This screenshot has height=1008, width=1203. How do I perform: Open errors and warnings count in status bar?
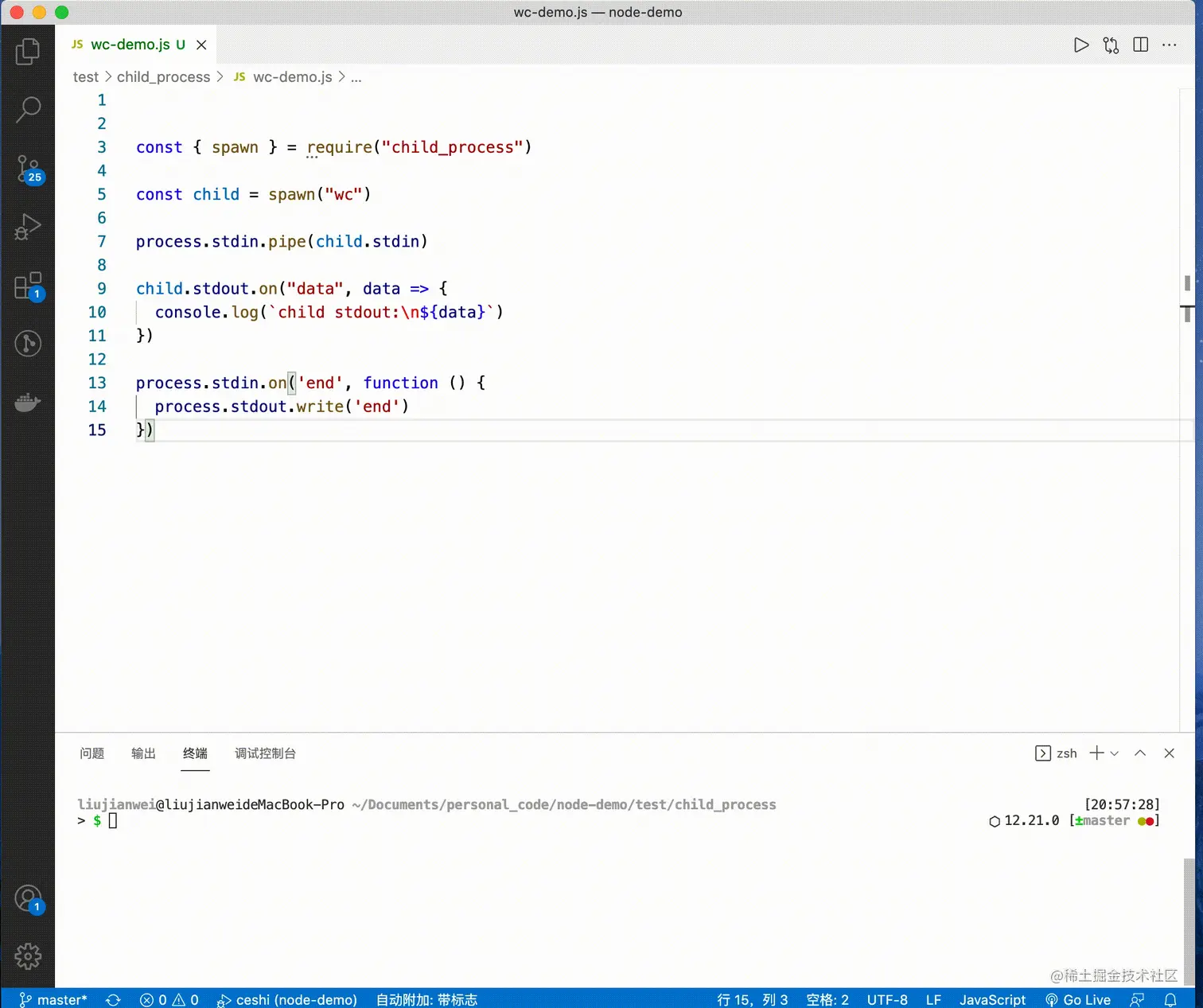[x=169, y=999]
